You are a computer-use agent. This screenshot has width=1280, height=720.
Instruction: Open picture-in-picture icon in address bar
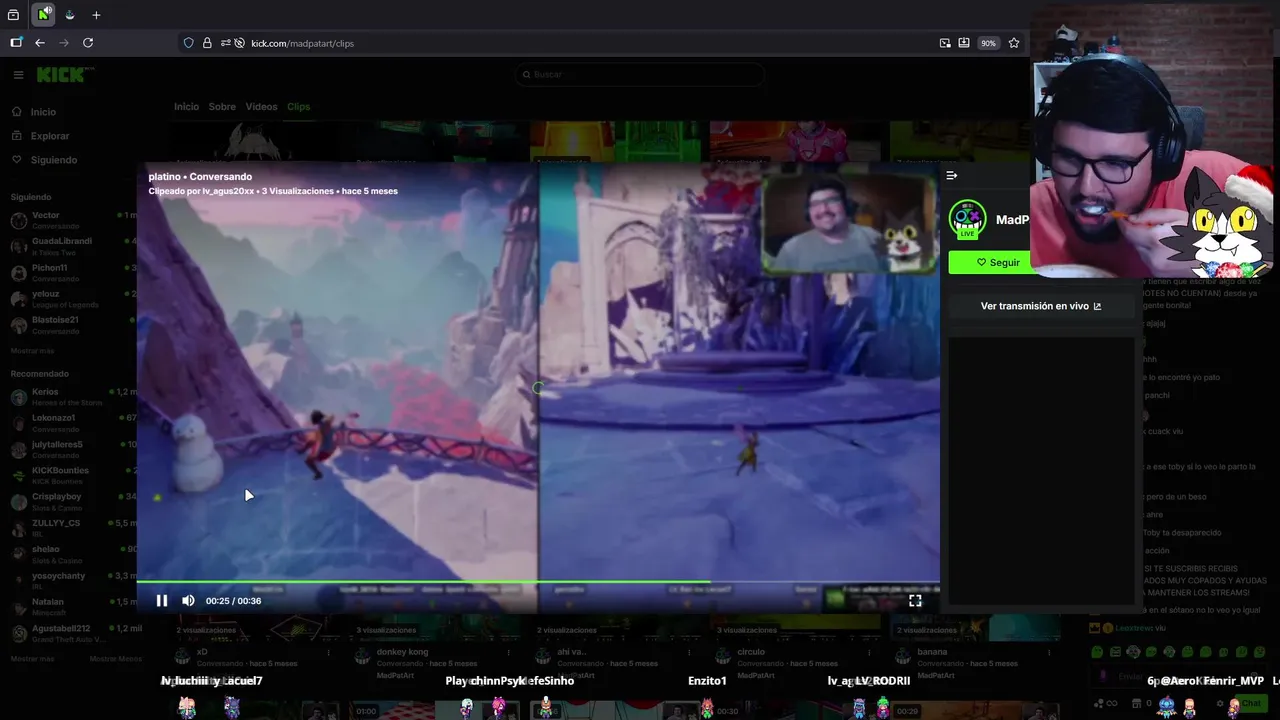(x=945, y=43)
